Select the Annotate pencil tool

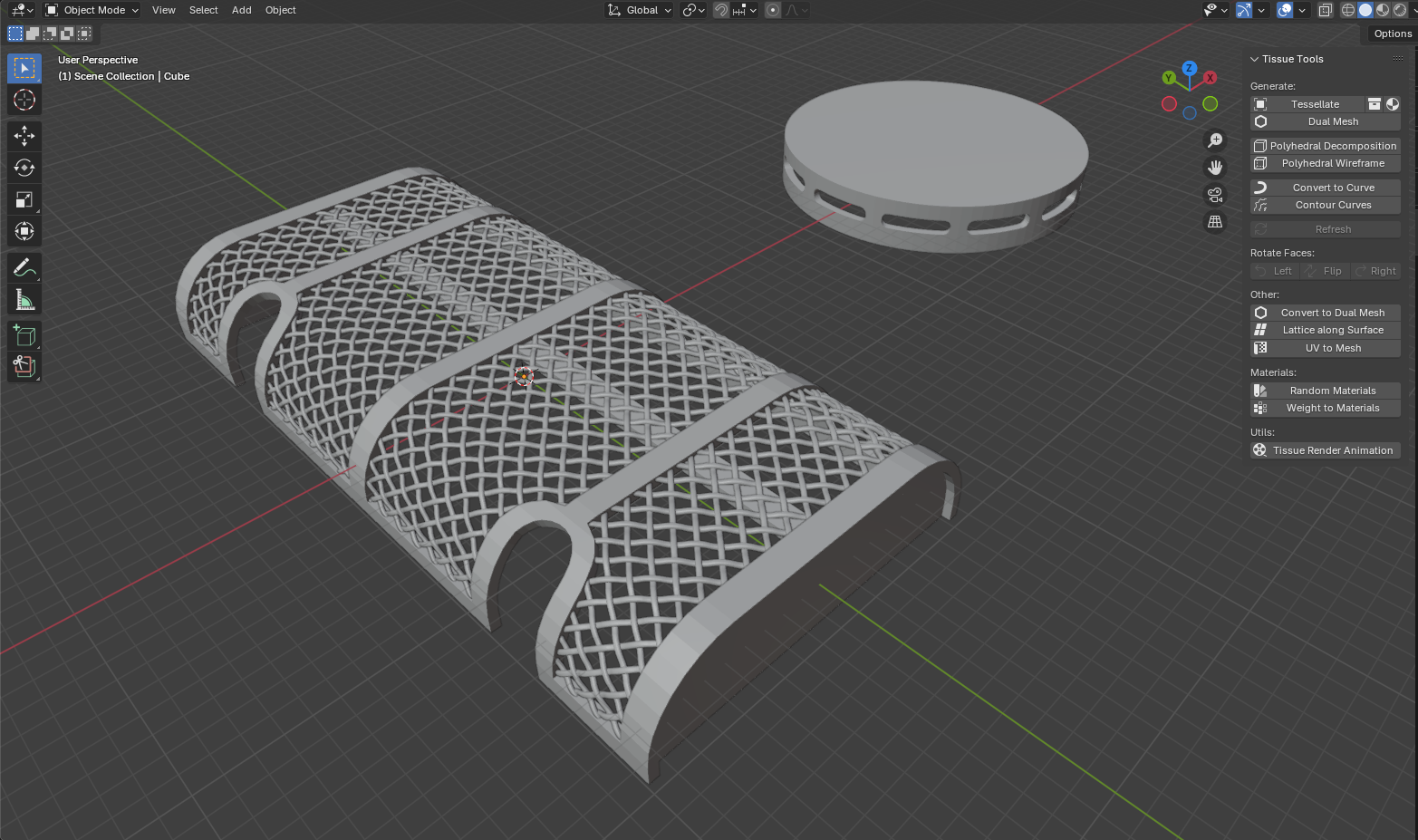pos(24,267)
